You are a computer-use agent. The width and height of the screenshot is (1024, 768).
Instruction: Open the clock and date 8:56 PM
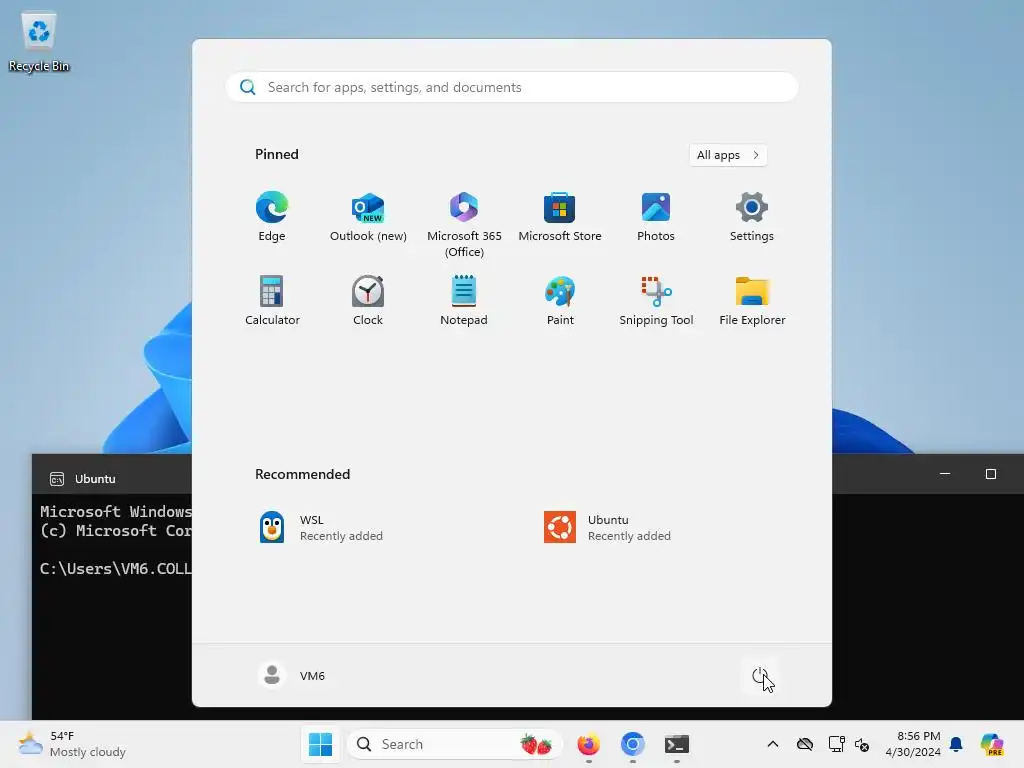point(913,744)
